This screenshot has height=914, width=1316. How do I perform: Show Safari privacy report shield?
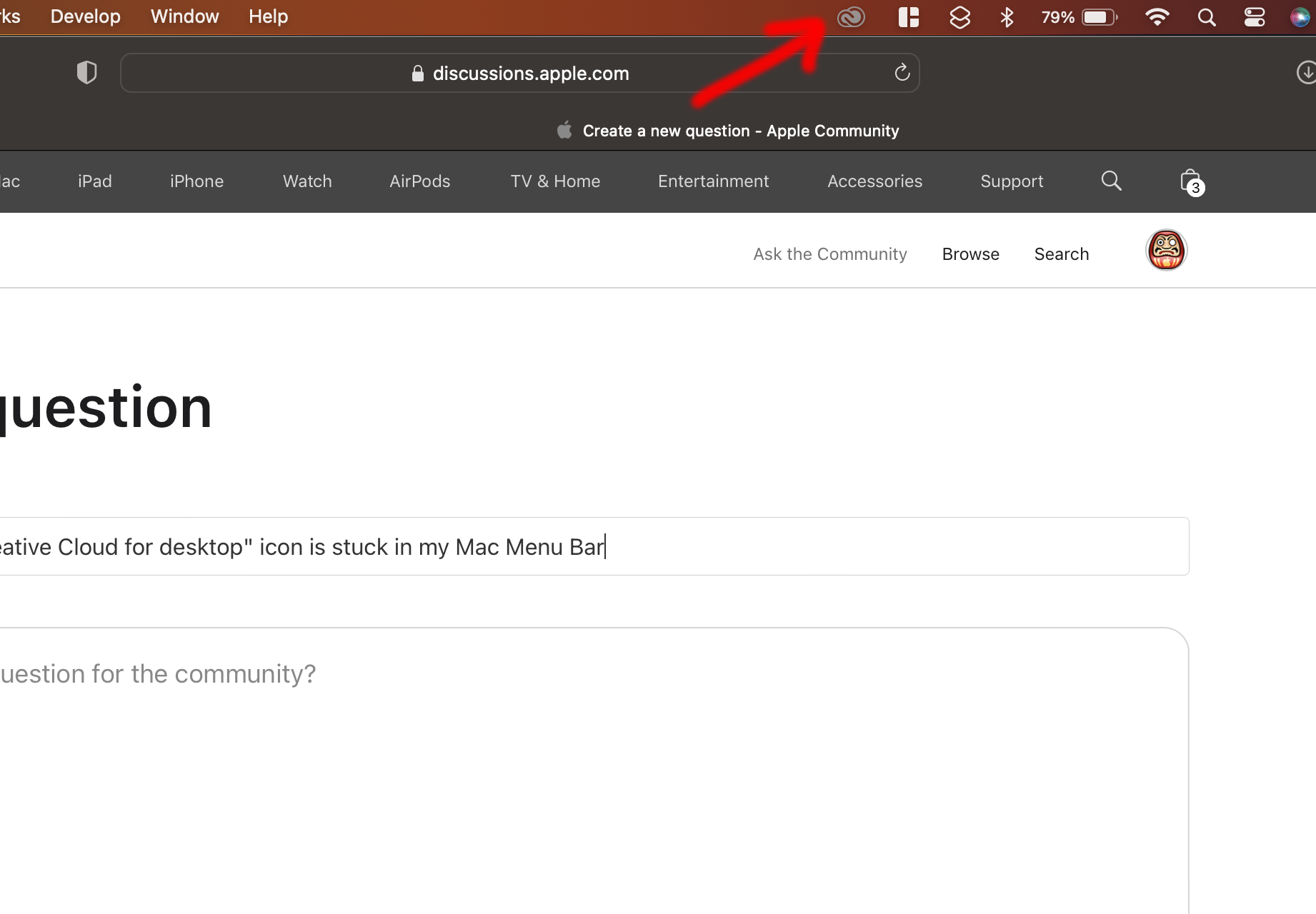pos(87,72)
